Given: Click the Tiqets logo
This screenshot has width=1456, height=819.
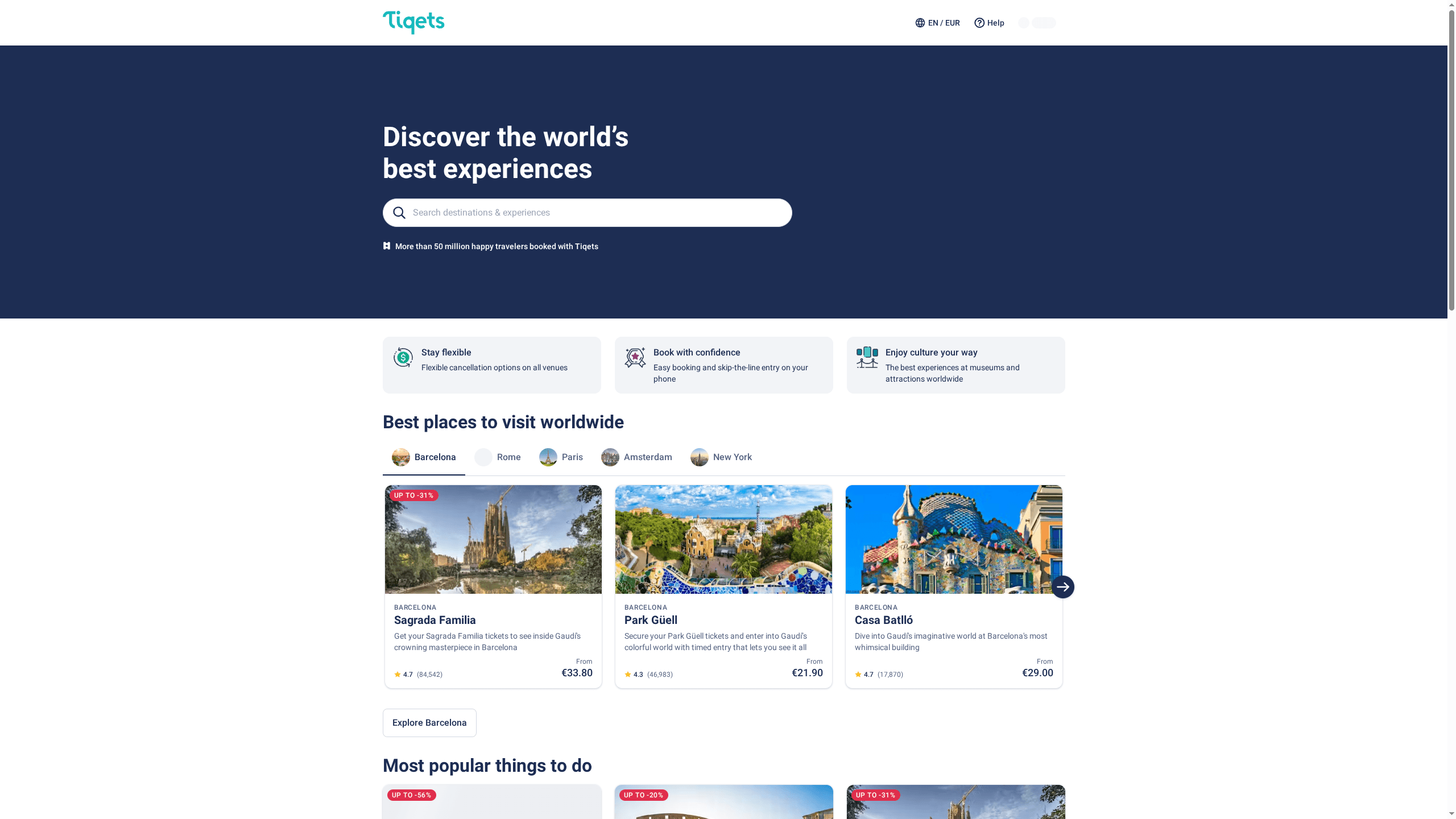Looking at the screenshot, I should click(x=413, y=22).
